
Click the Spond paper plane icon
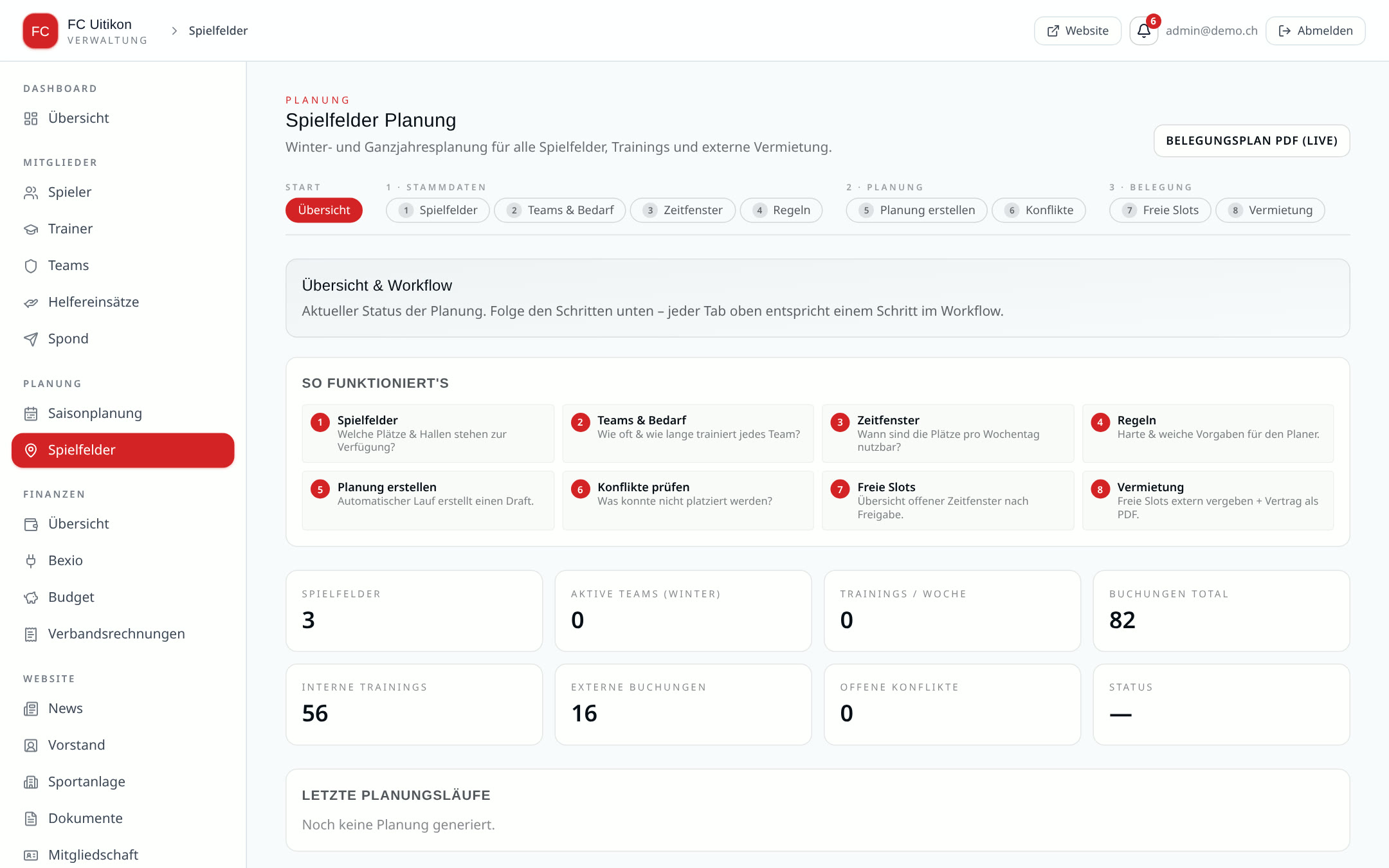[x=31, y=339]
